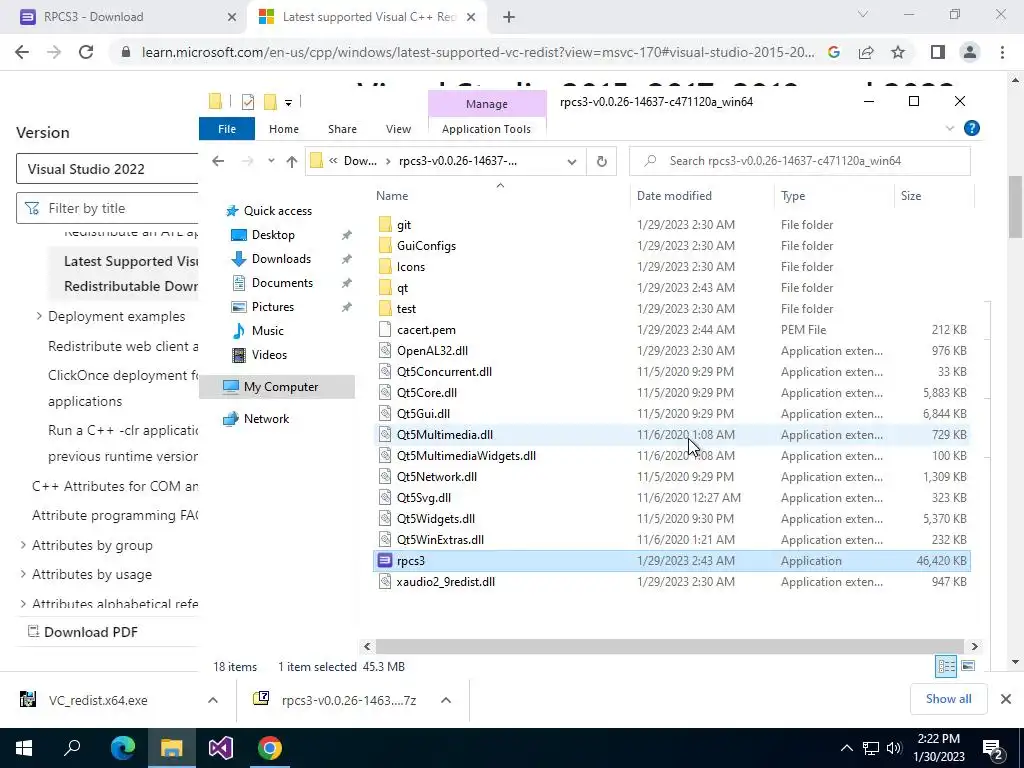Click Download PDF link

click(82, 632)
